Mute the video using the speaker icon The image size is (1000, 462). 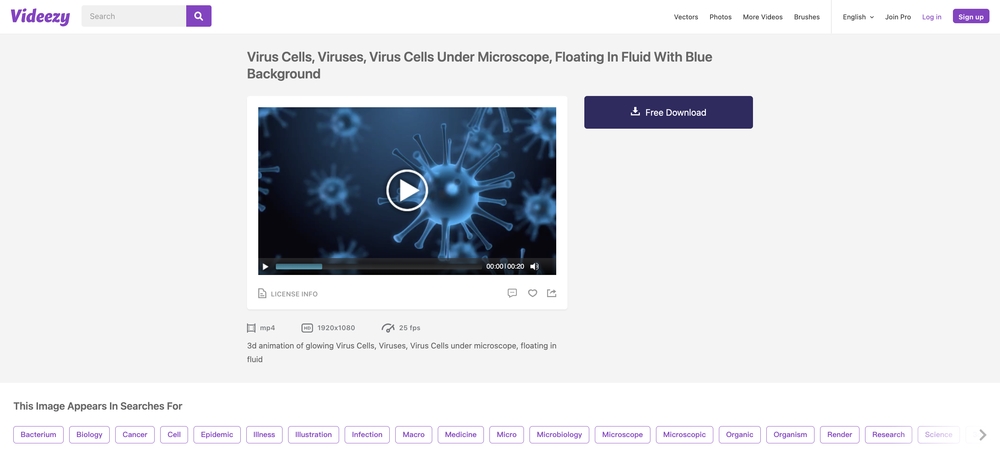pos(534,266)
